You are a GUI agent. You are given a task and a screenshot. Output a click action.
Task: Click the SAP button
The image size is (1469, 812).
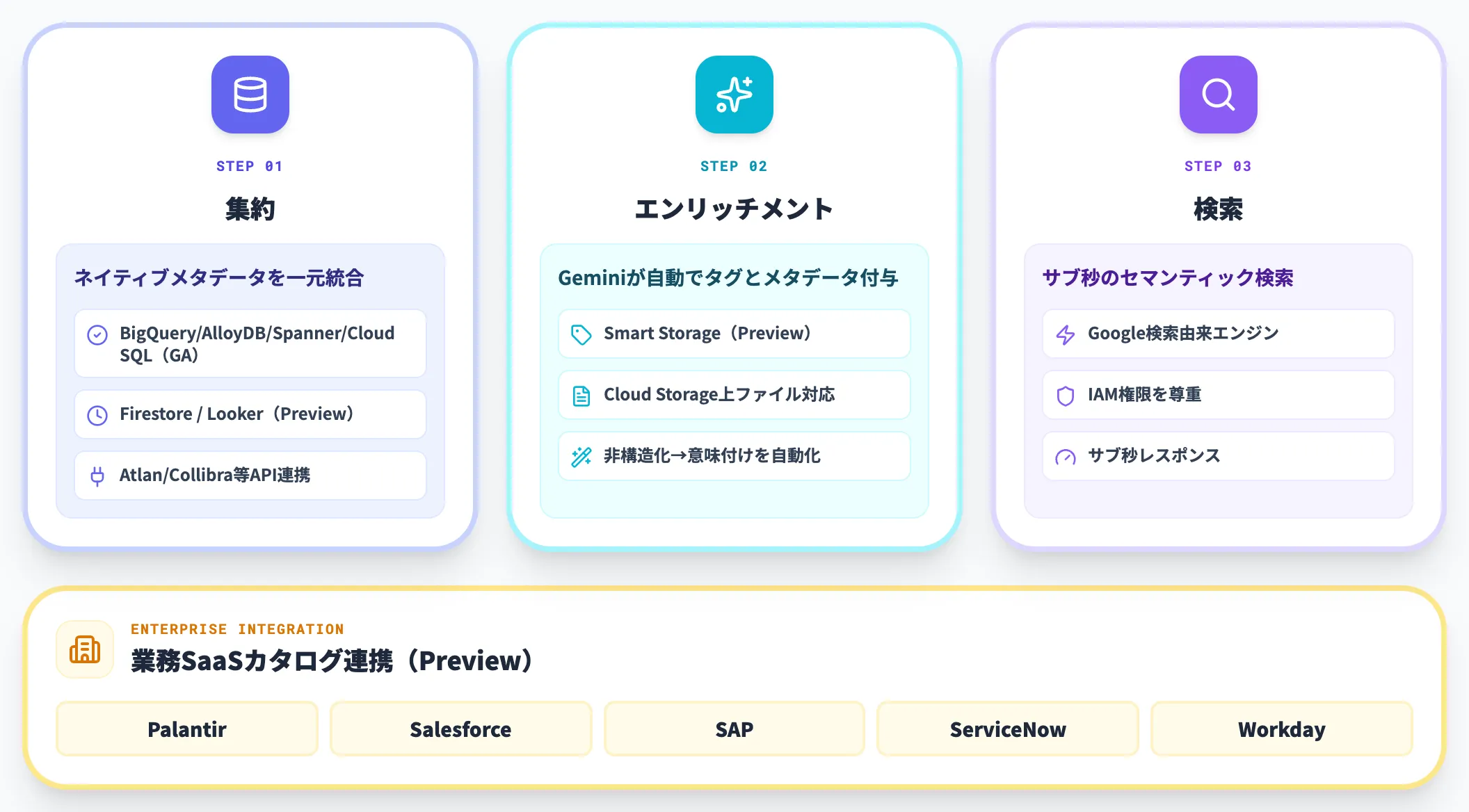(734, 729)
